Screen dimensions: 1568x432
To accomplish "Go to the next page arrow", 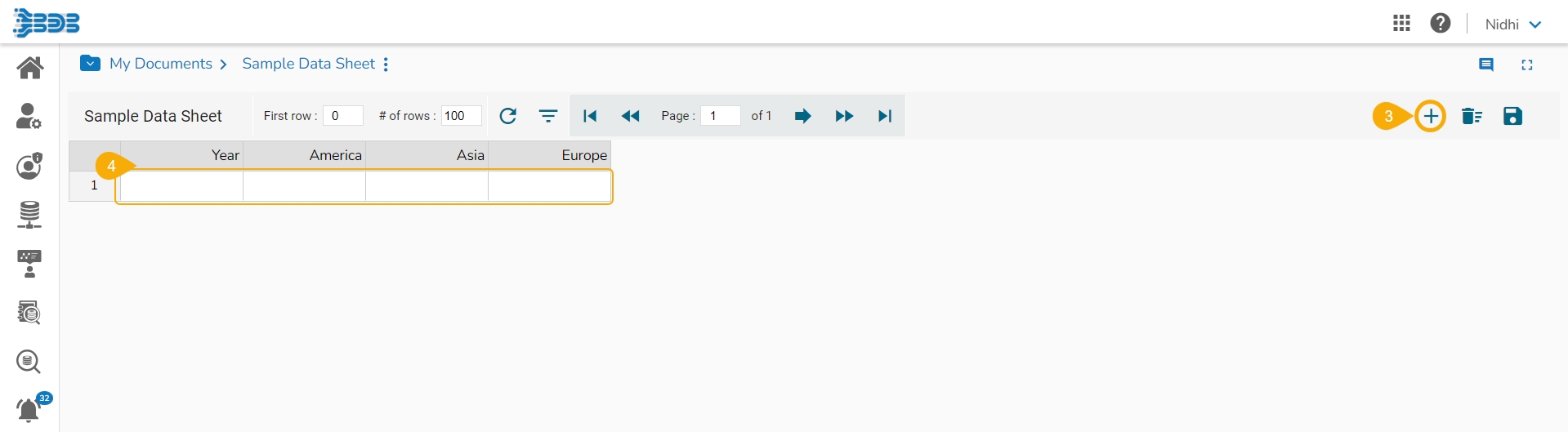I will click(802, 116).
